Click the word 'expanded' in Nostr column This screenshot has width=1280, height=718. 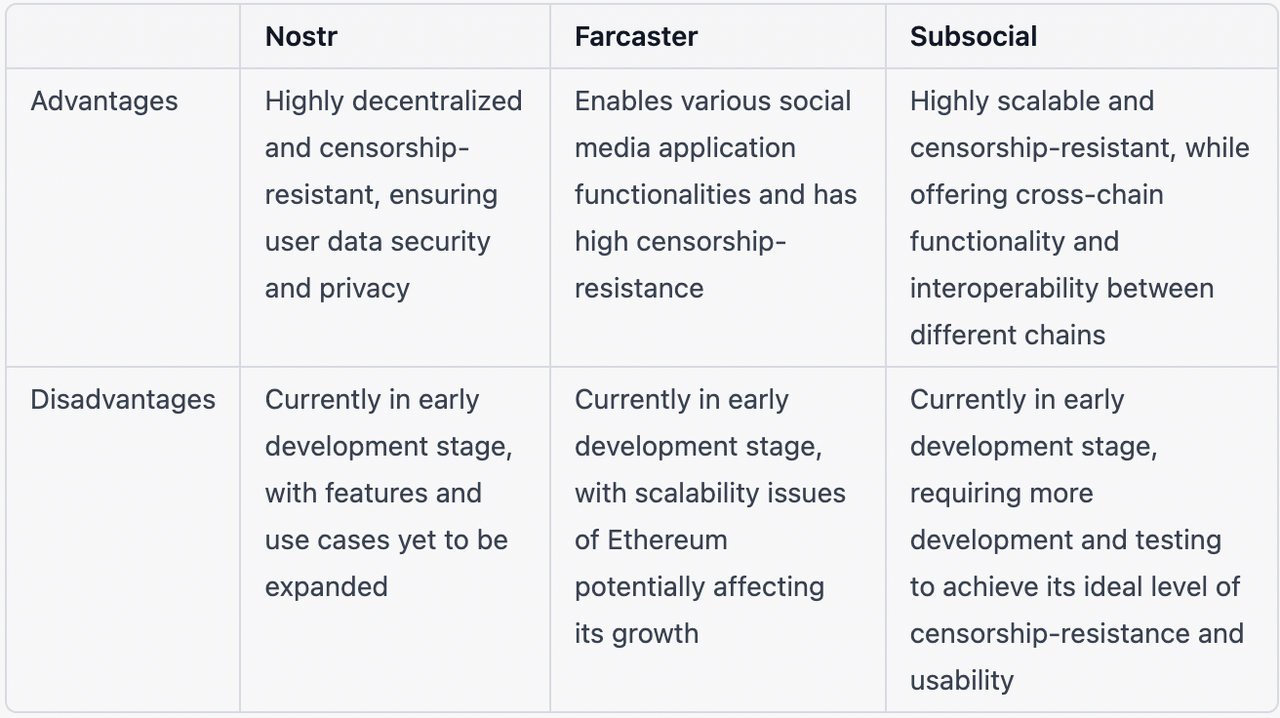point(326,587)
